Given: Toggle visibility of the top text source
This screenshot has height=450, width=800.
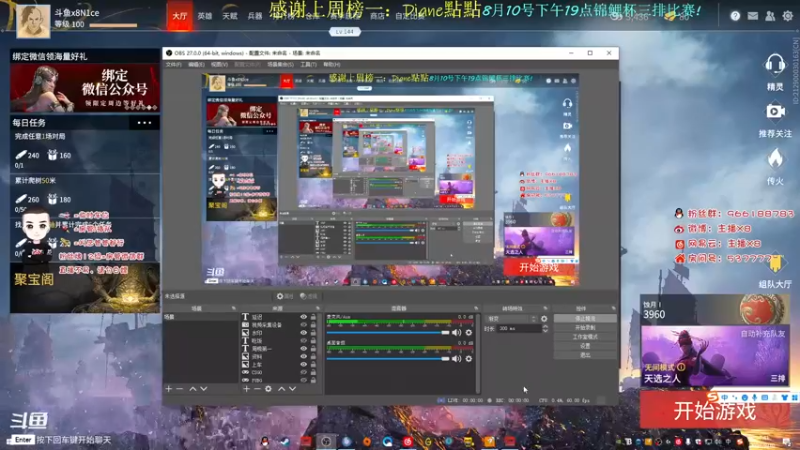Looking at the screenshot, I should point(304,317).
